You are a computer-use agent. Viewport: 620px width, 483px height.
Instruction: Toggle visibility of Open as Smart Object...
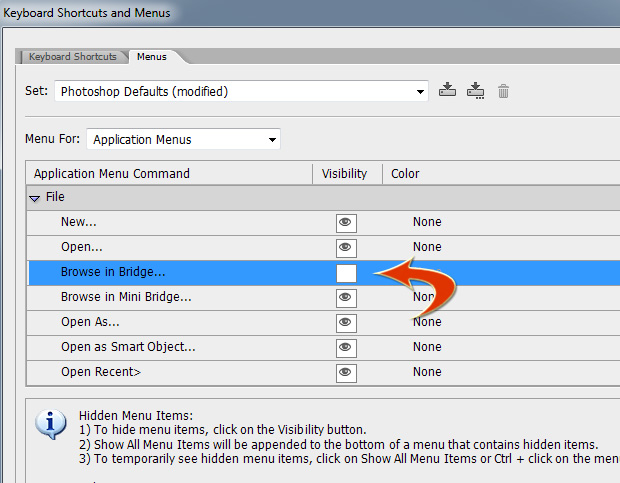pos(346,348)
